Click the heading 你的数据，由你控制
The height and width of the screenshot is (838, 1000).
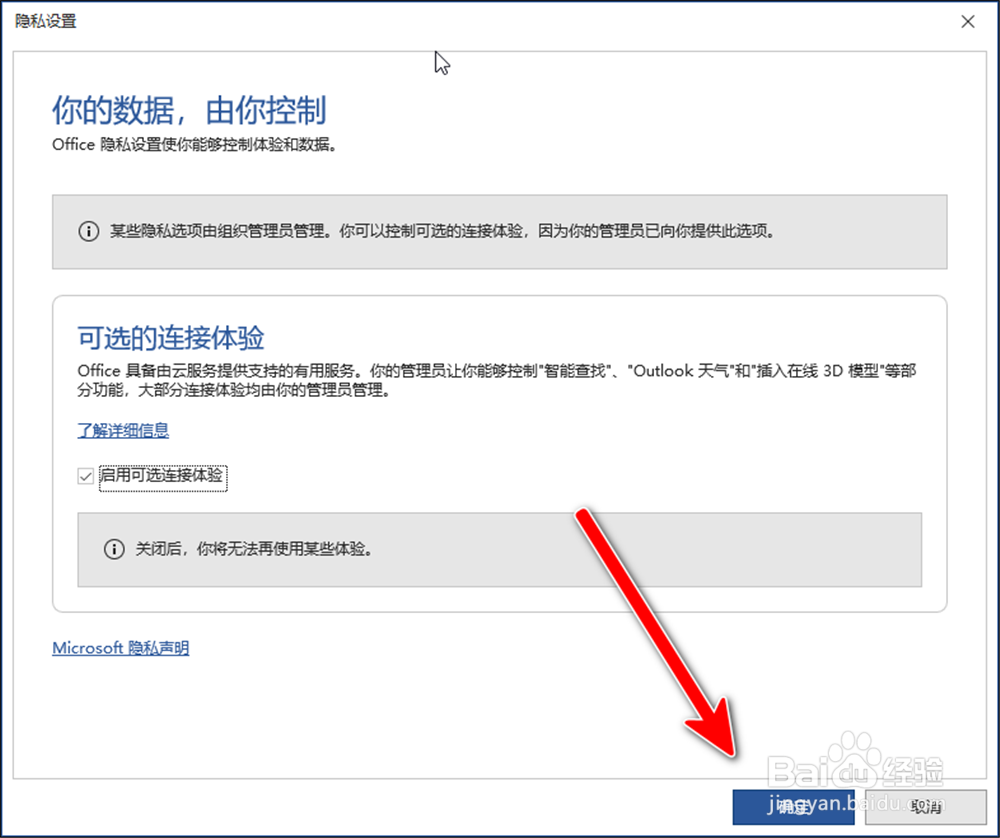tap(189, 110)
